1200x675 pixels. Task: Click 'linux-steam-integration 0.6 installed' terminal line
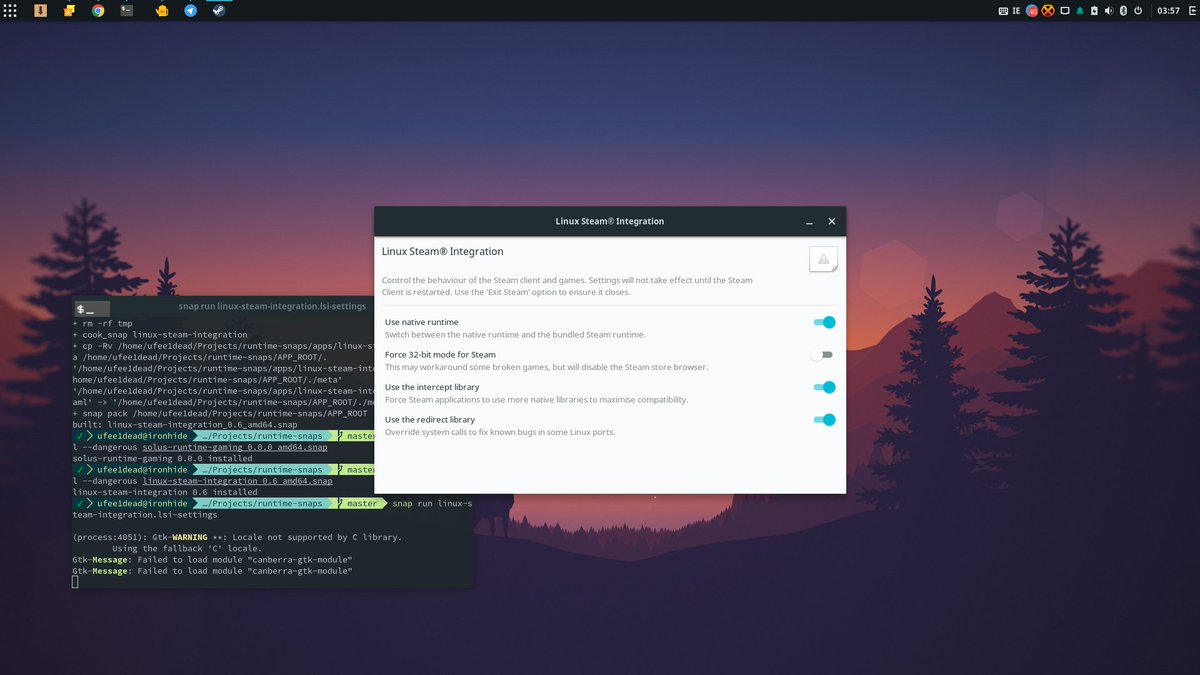[165, 492]
